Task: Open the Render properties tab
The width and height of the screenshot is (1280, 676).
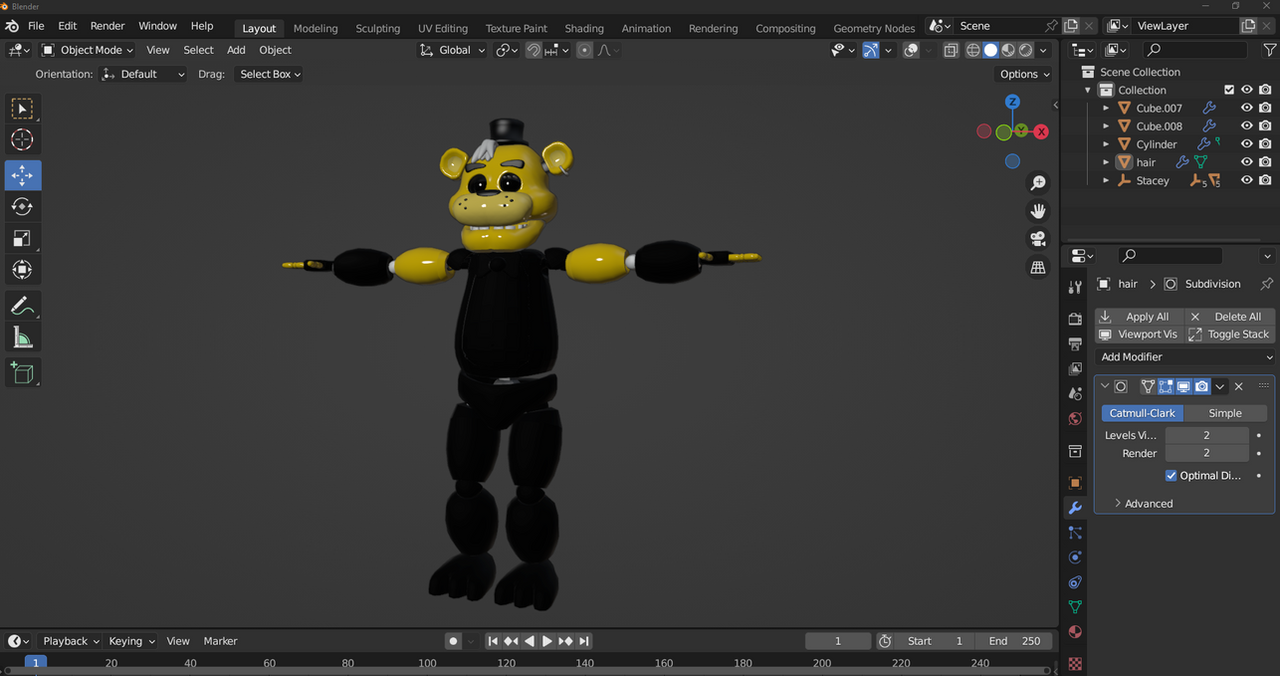Action: (1075, 319)
